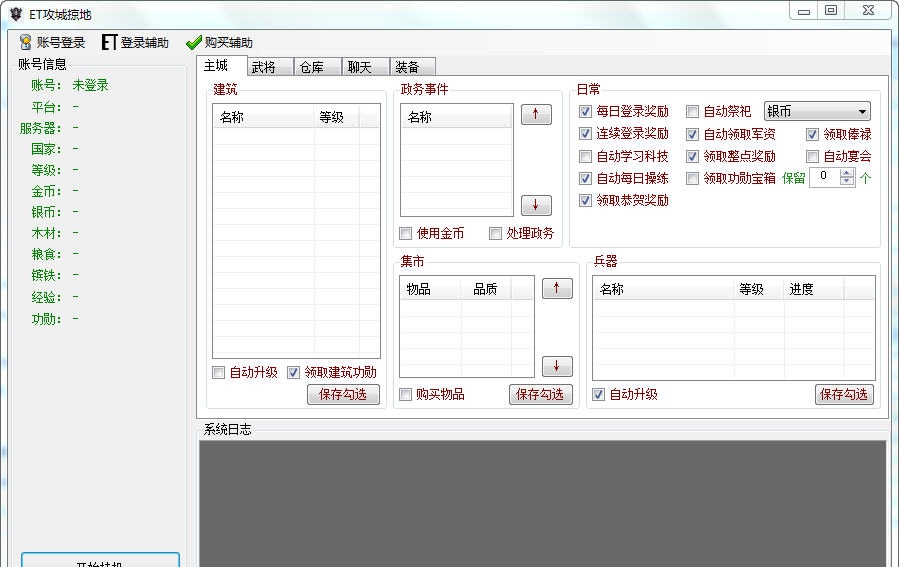Uncheck the 领取俸禄 checkbox
Screen dimensions: 899x567
point(812,134)
